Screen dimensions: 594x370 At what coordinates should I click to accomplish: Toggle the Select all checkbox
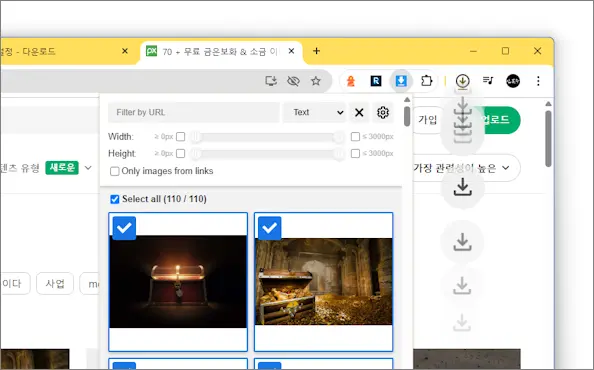coord(114,199)
